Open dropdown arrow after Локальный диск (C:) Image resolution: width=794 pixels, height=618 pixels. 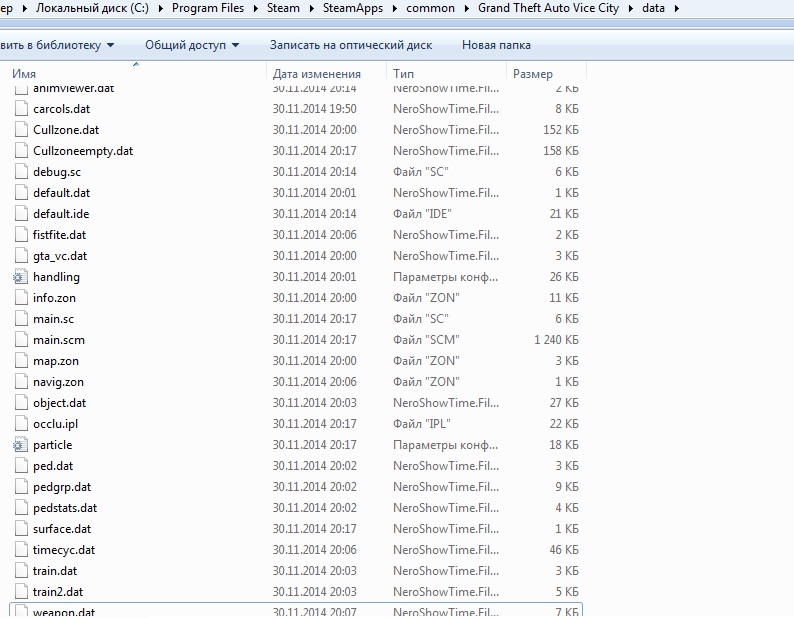click(161, 8)
